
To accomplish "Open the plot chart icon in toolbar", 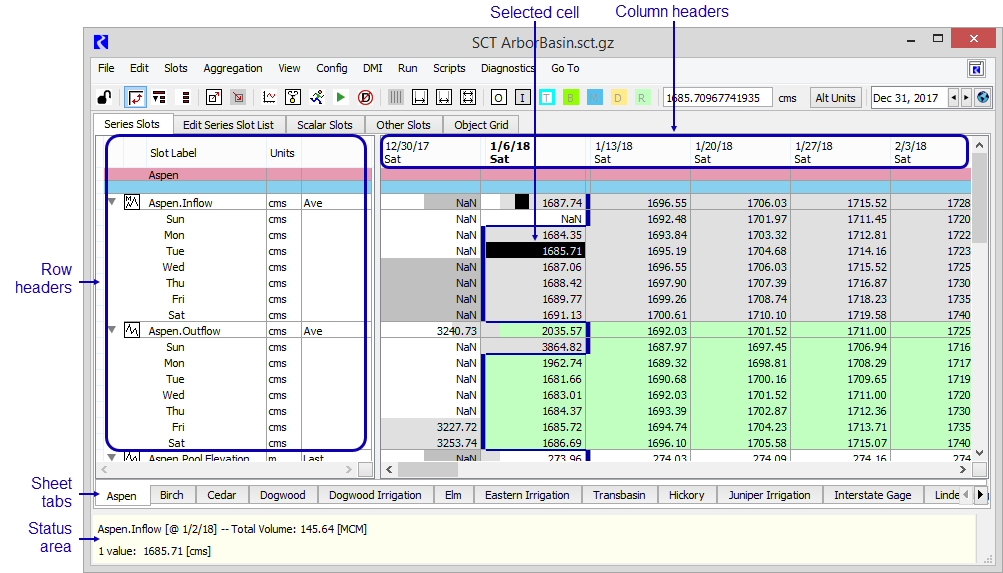I will 269,98.
